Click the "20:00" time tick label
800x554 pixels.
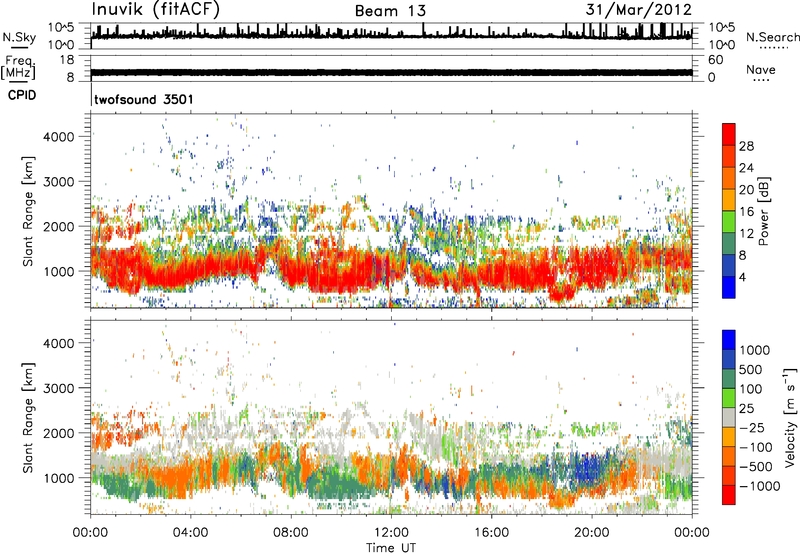(x=591, y=533)
